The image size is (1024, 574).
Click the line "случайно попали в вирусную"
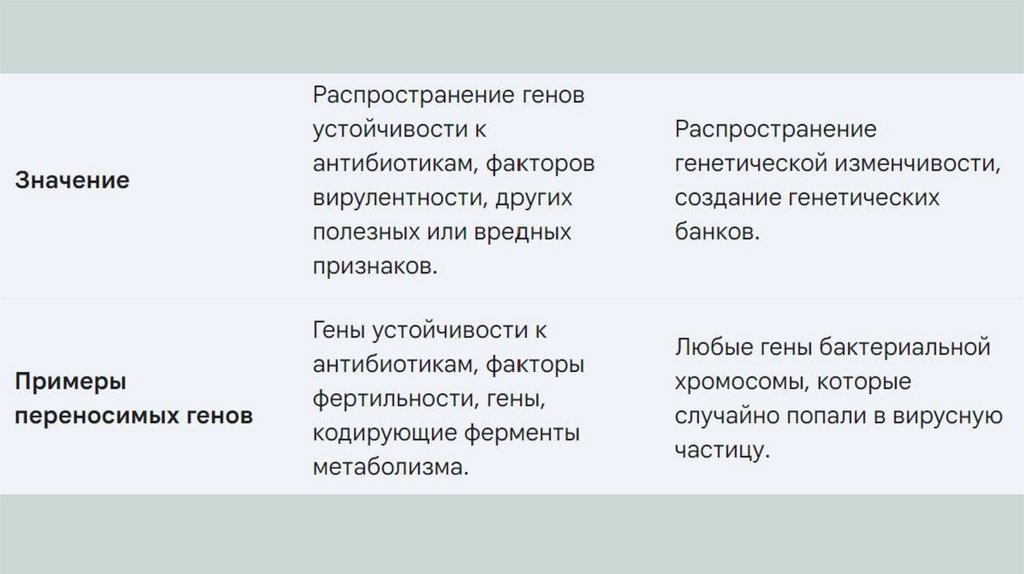[x=838, y=416]
